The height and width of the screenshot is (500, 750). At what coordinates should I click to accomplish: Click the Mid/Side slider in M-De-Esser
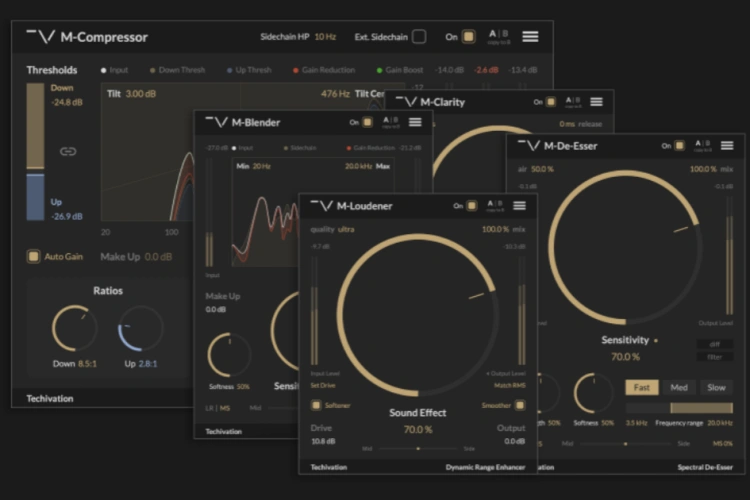(626, 444)
